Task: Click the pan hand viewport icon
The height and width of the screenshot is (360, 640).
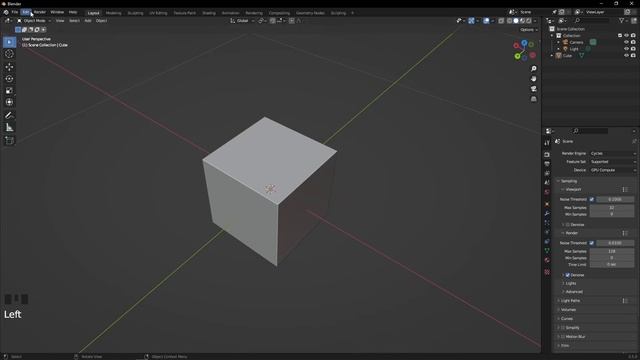Action: click(533, 79)
